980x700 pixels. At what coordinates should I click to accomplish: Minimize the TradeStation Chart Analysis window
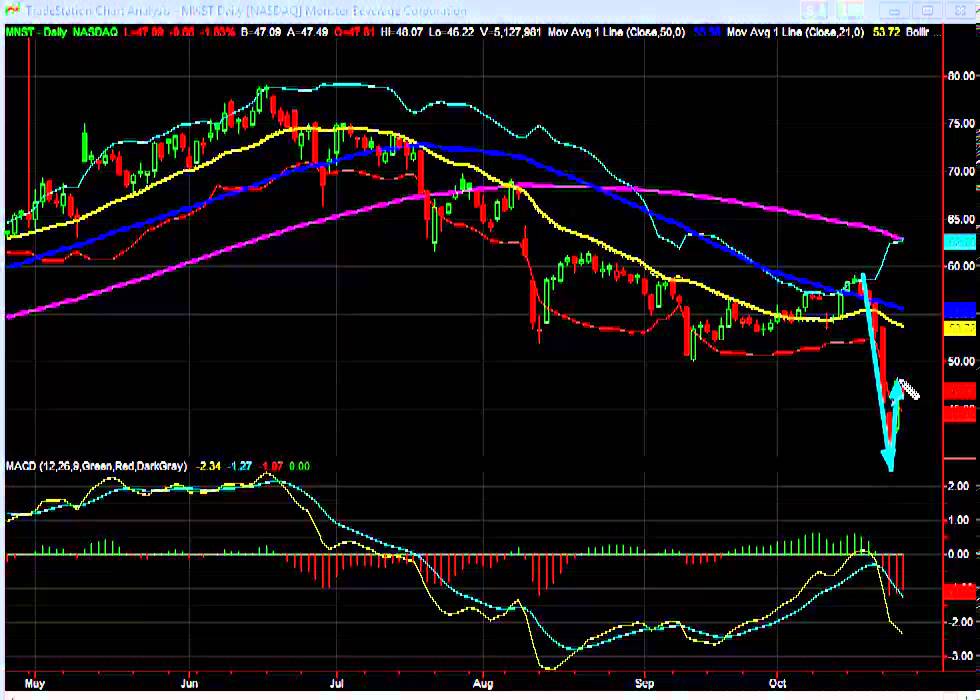894,11
